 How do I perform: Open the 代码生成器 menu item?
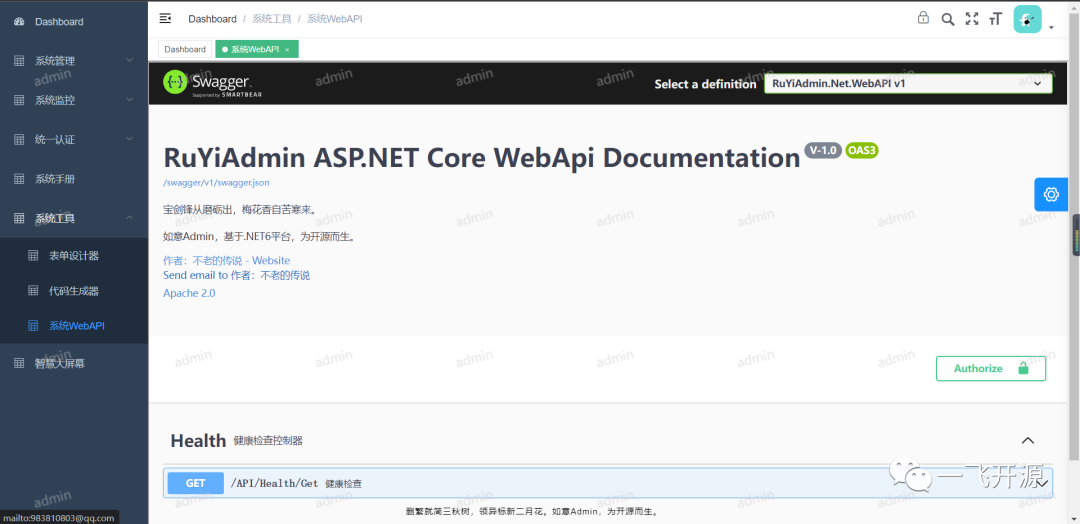tap(74, 291)
